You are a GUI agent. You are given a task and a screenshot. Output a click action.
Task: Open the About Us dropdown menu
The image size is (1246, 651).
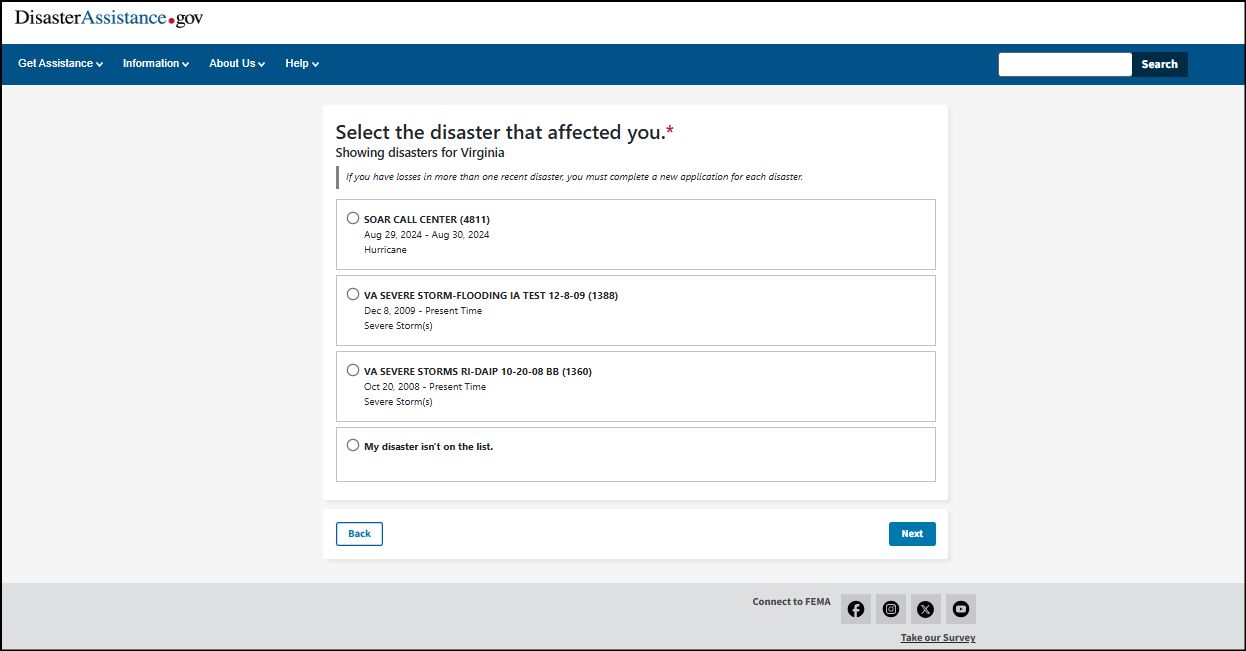pyautogui.click(x=236, y=64)
